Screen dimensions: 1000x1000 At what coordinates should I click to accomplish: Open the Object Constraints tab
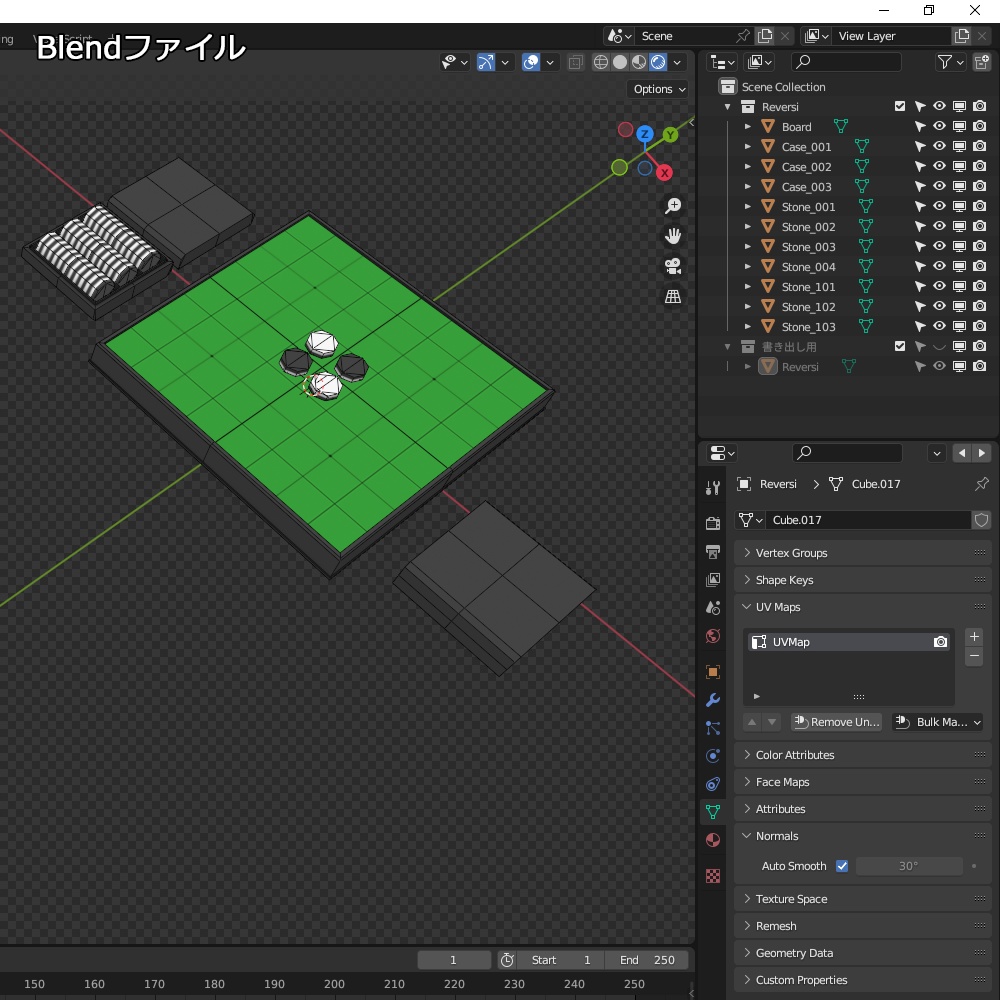pyautogui.click(x=712, y=784)
